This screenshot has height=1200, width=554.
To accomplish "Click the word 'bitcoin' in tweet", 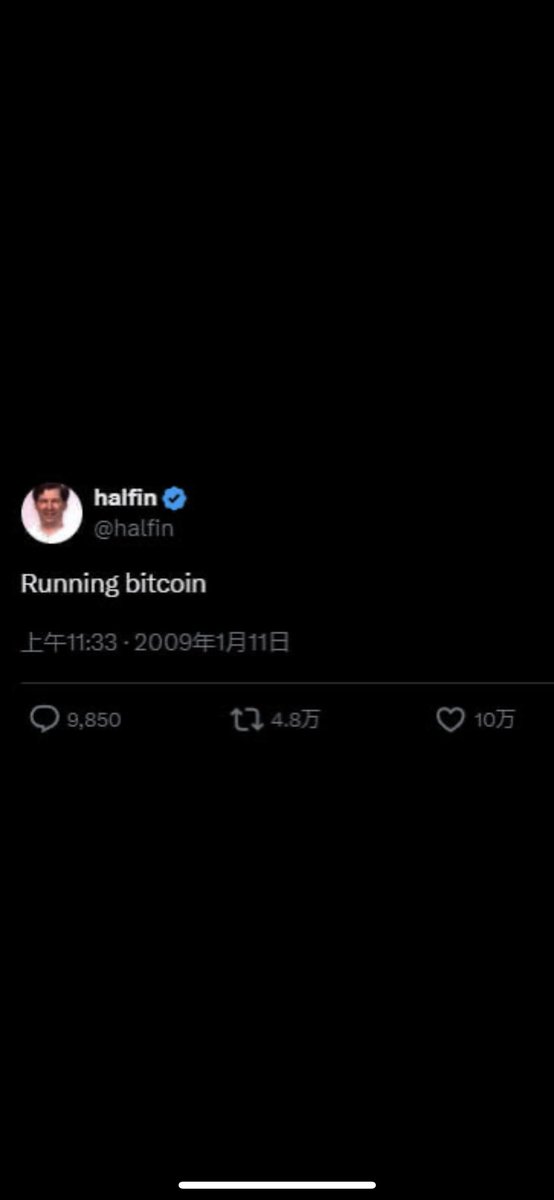I will pyautogui.click(x=166, y=584).
